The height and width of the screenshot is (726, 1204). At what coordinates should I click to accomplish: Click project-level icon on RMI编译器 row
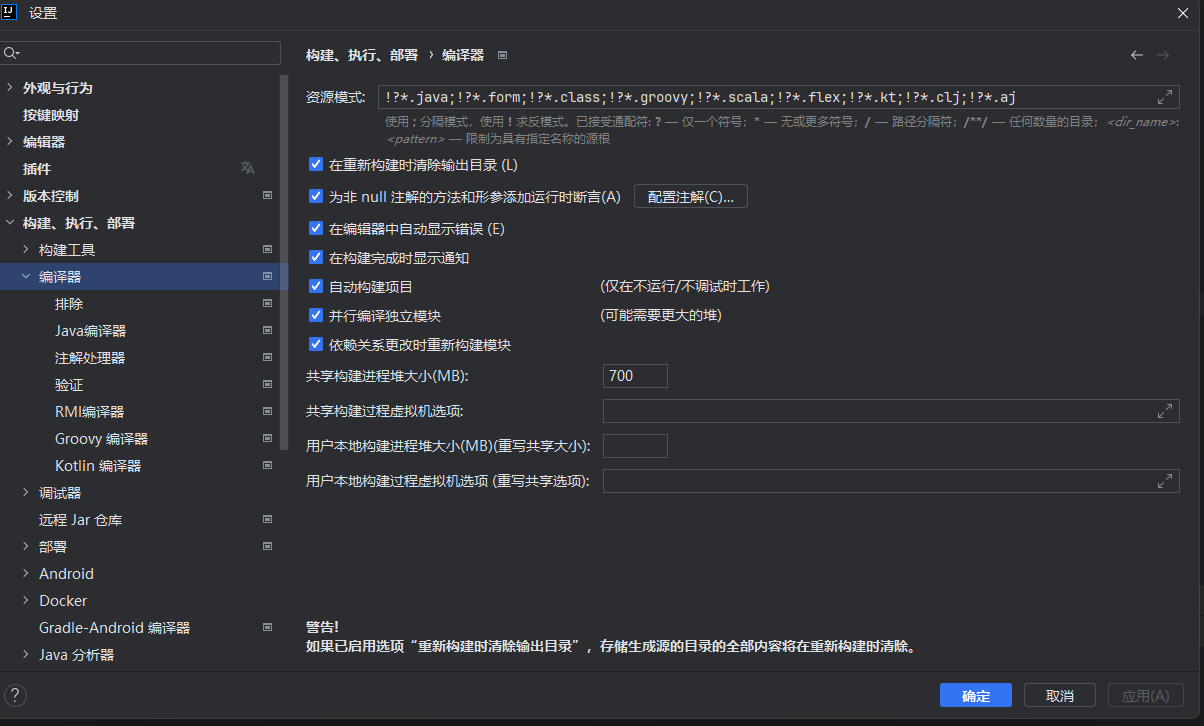click(x=267, y=411)
